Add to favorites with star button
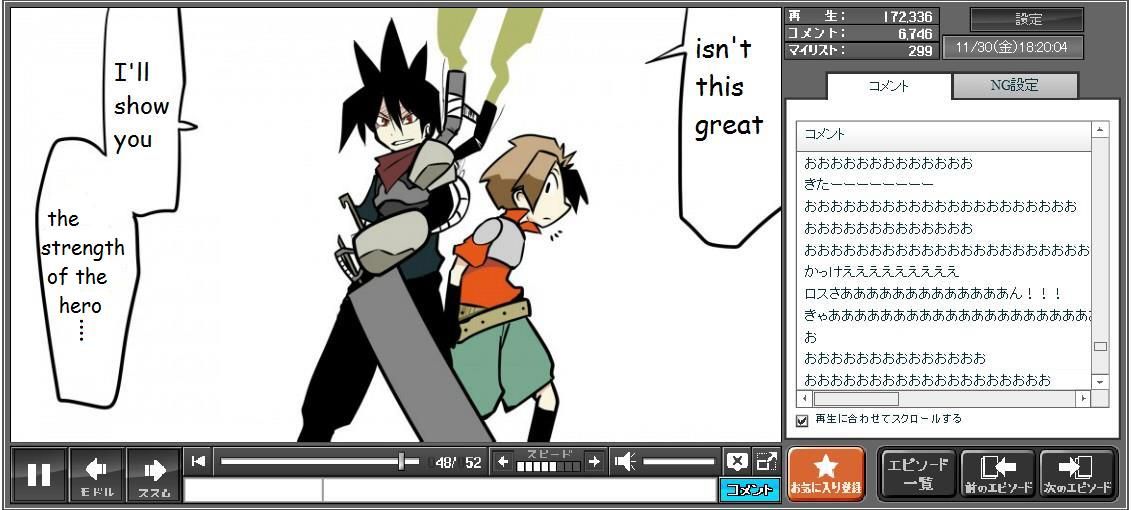The image size is (1131, 510). click(826, 473)
